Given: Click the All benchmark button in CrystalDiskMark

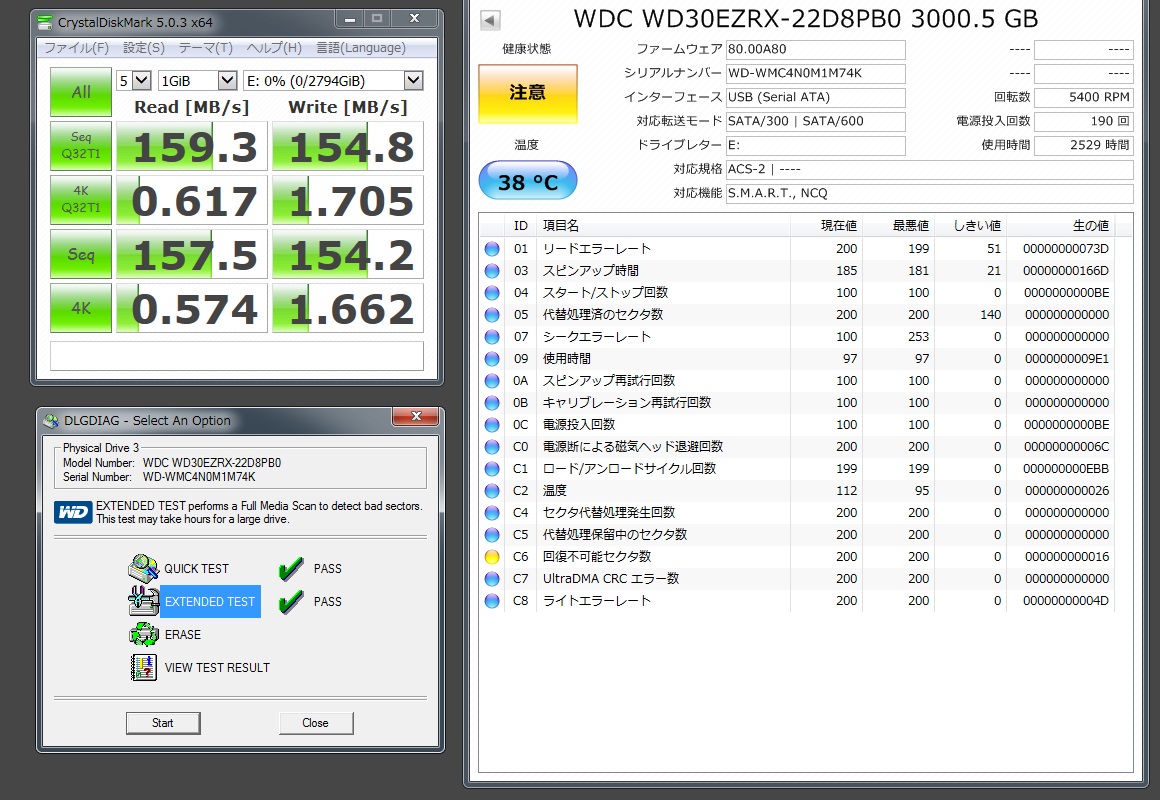Looking at the screenshot, I should click(x=81, y=92).
